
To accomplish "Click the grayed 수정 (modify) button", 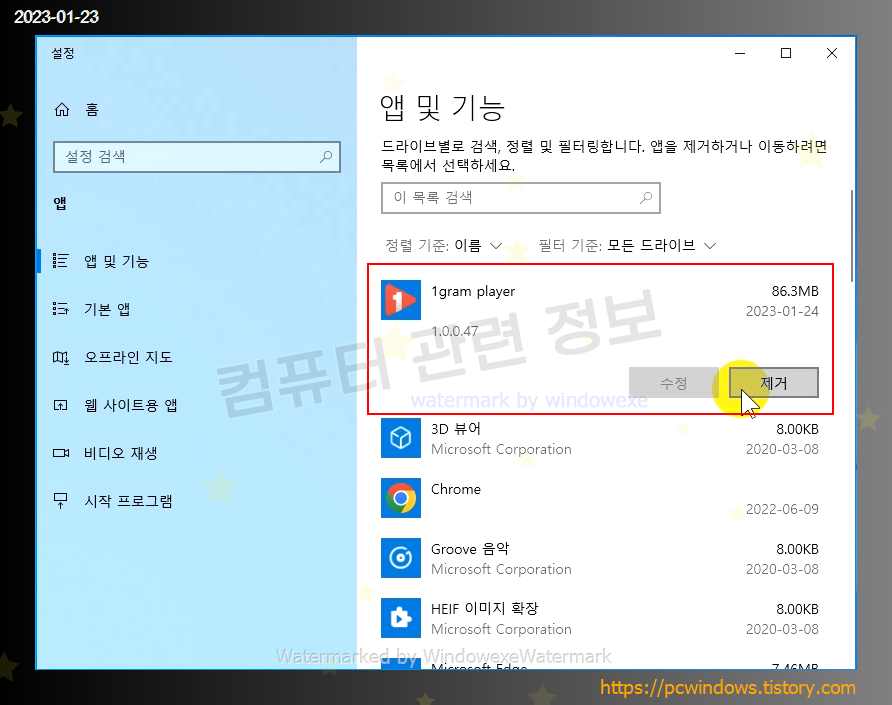I will [674, 383].
